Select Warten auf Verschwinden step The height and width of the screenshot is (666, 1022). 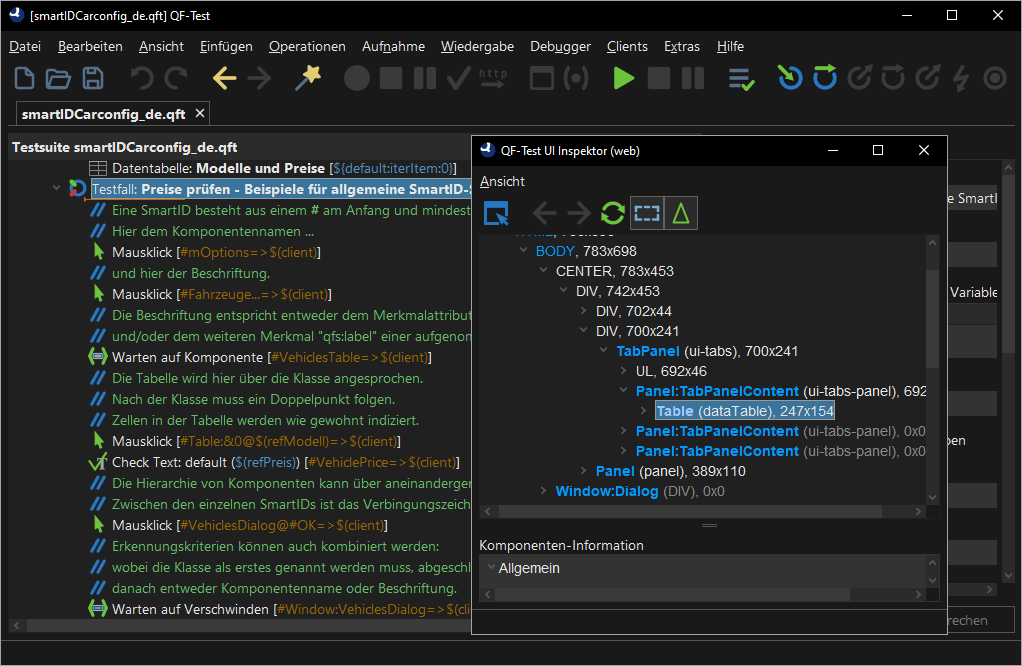(x=280, y=609)
